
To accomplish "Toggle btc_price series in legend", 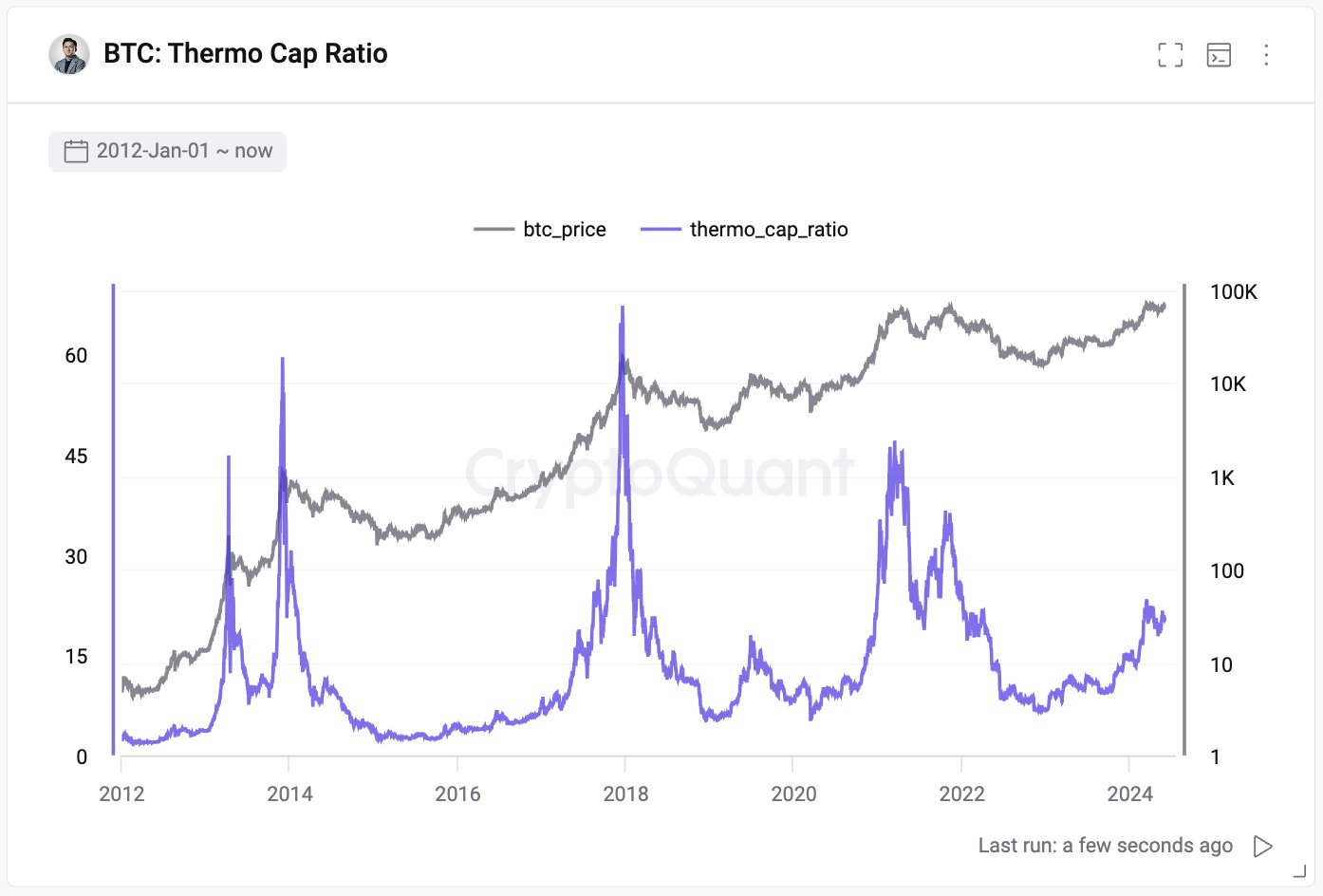I will point(564,230).
